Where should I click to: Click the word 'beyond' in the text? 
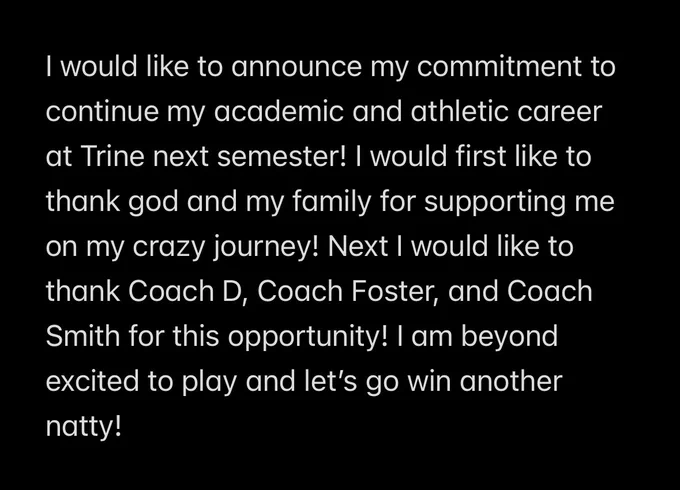click(509, 337)
